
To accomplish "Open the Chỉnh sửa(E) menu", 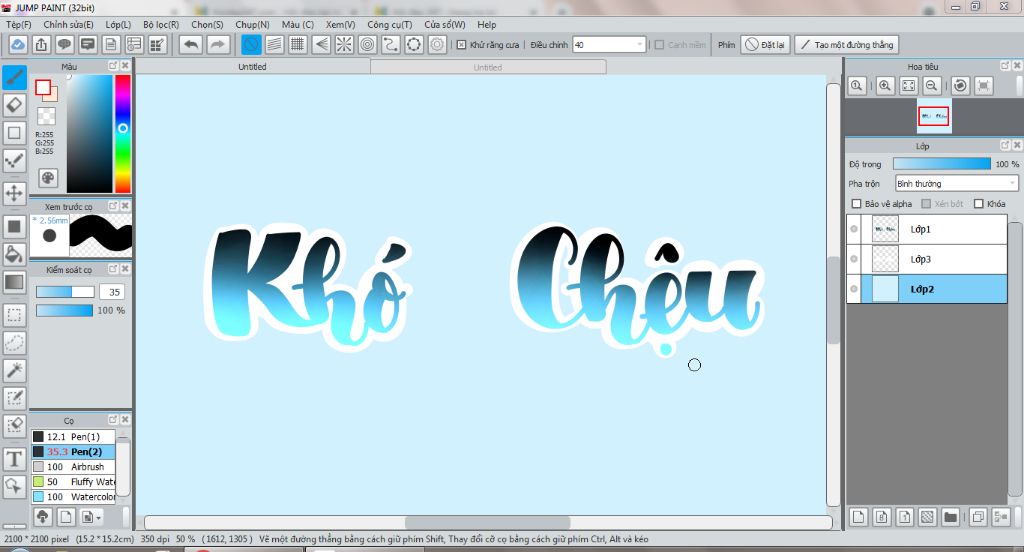I will [68, 24].
